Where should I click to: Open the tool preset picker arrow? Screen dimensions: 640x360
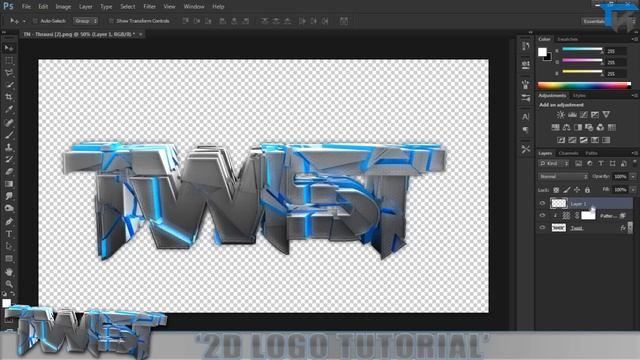pyautogui.click(x=24, y=21)
